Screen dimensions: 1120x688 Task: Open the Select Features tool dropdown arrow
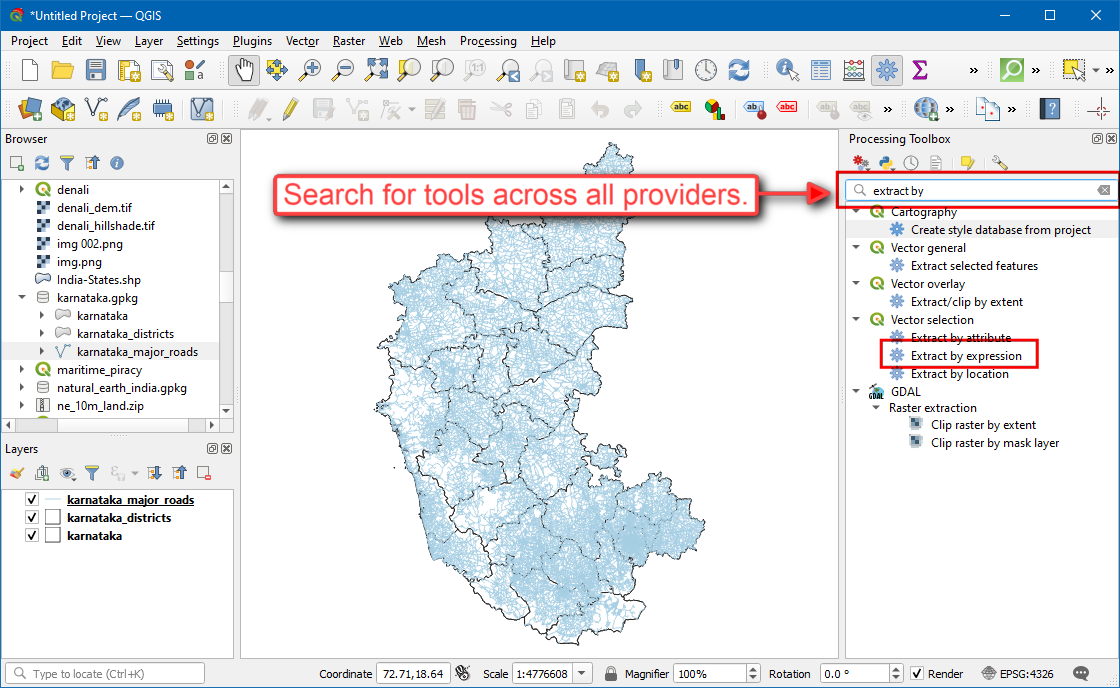[1095, 70]
